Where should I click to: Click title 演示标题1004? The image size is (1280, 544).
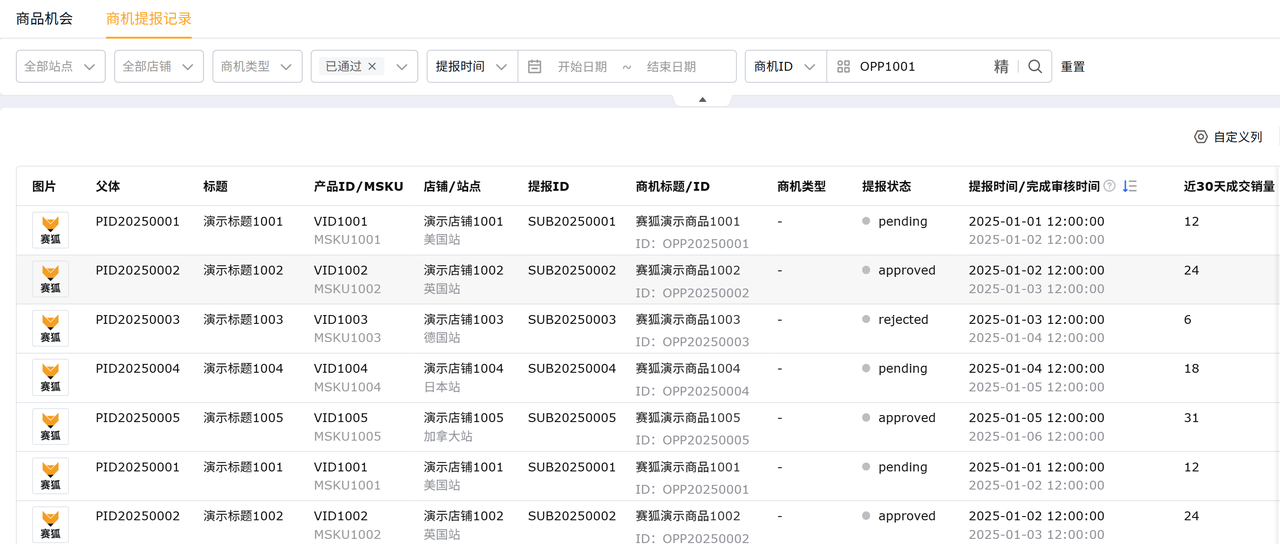pyautogui.click(x=243, y=369)
